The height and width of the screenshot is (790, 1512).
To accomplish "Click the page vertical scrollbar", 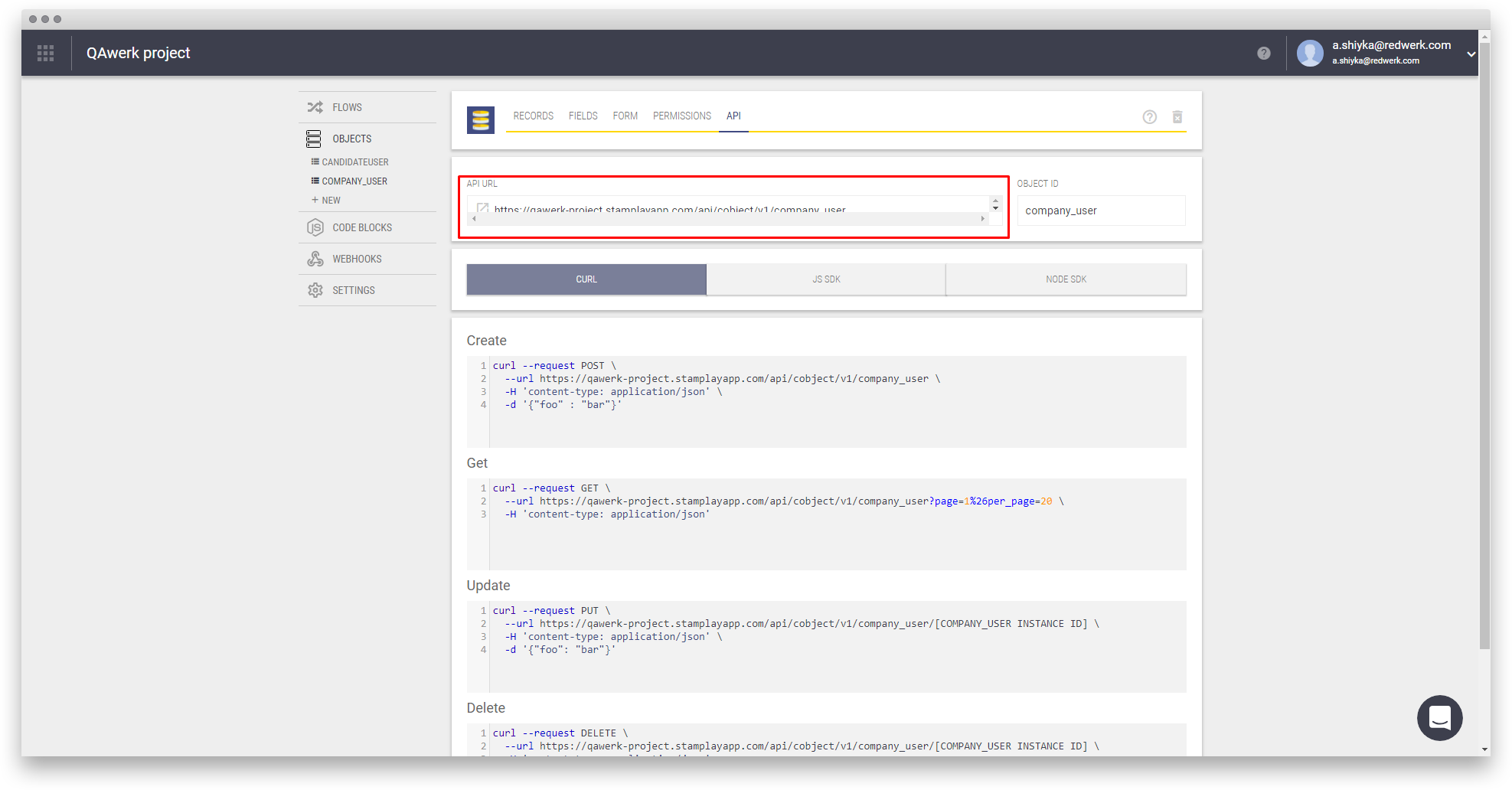I will pos(1484,344).
